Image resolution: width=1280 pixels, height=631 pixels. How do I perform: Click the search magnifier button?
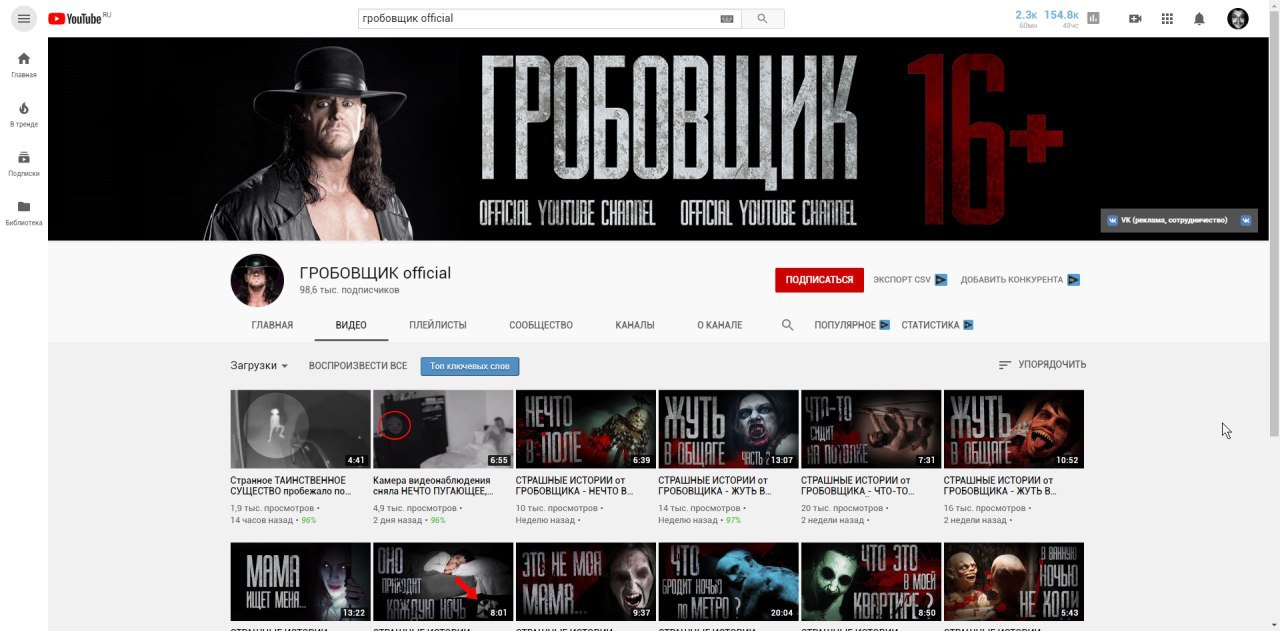[x=763, y=18]
